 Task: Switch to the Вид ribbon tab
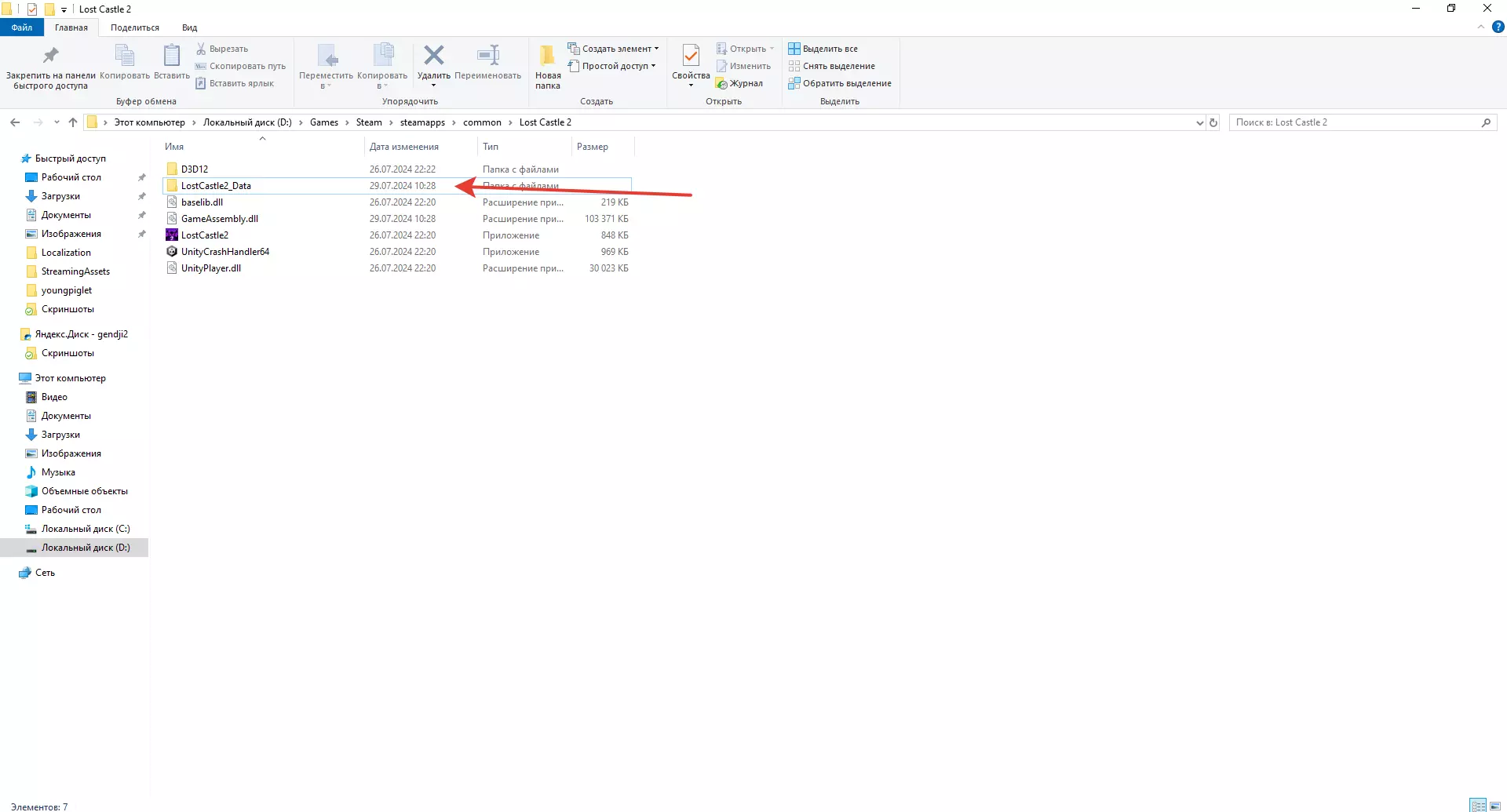click(190, 27)
